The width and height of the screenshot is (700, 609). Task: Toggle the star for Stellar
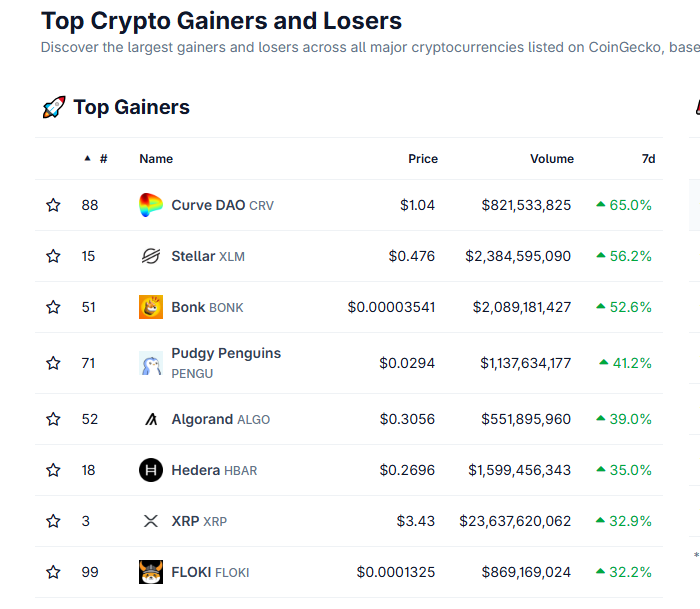point(53,256)
